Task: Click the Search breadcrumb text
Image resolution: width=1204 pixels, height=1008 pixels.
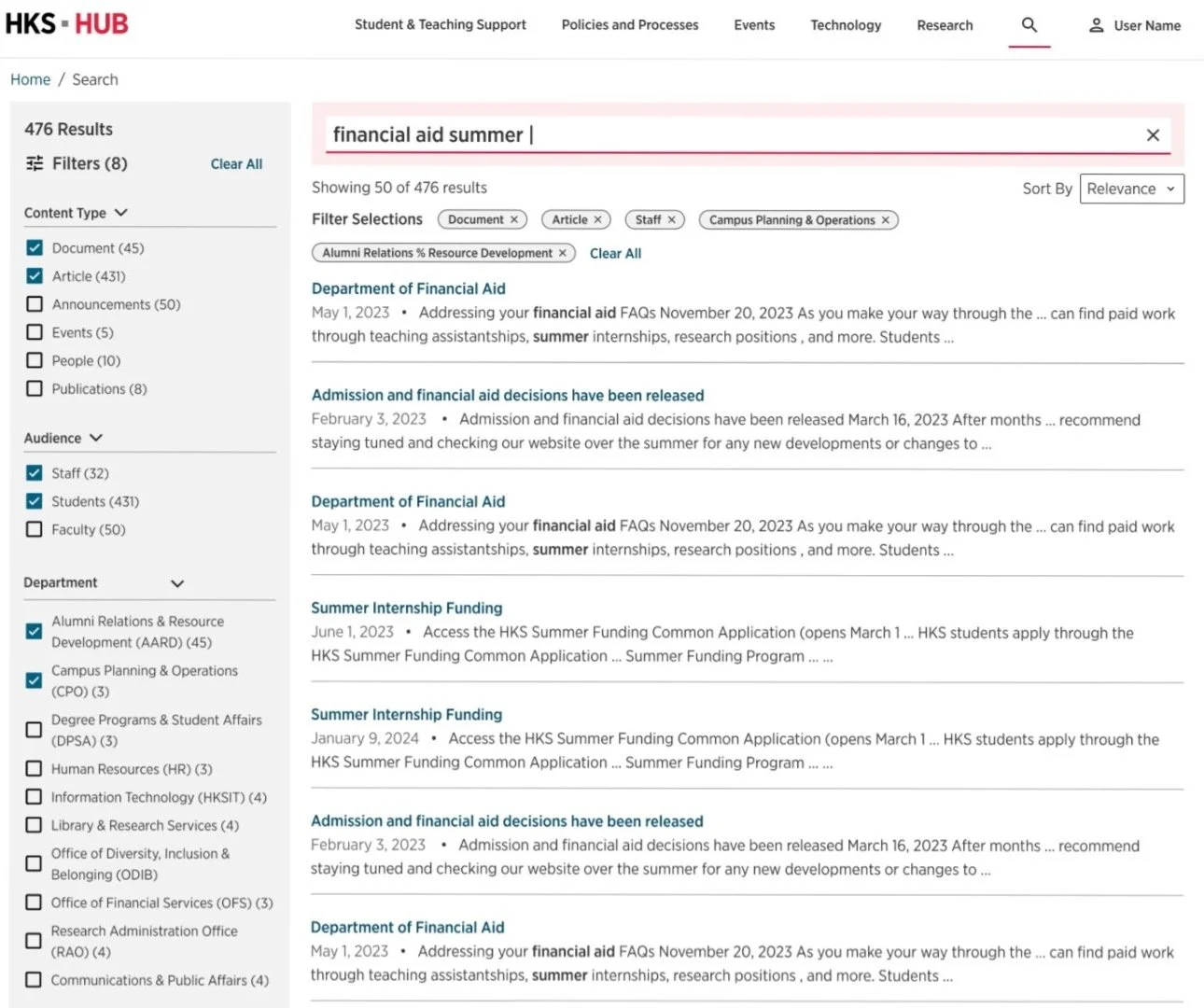Action: tap(95, 79)
